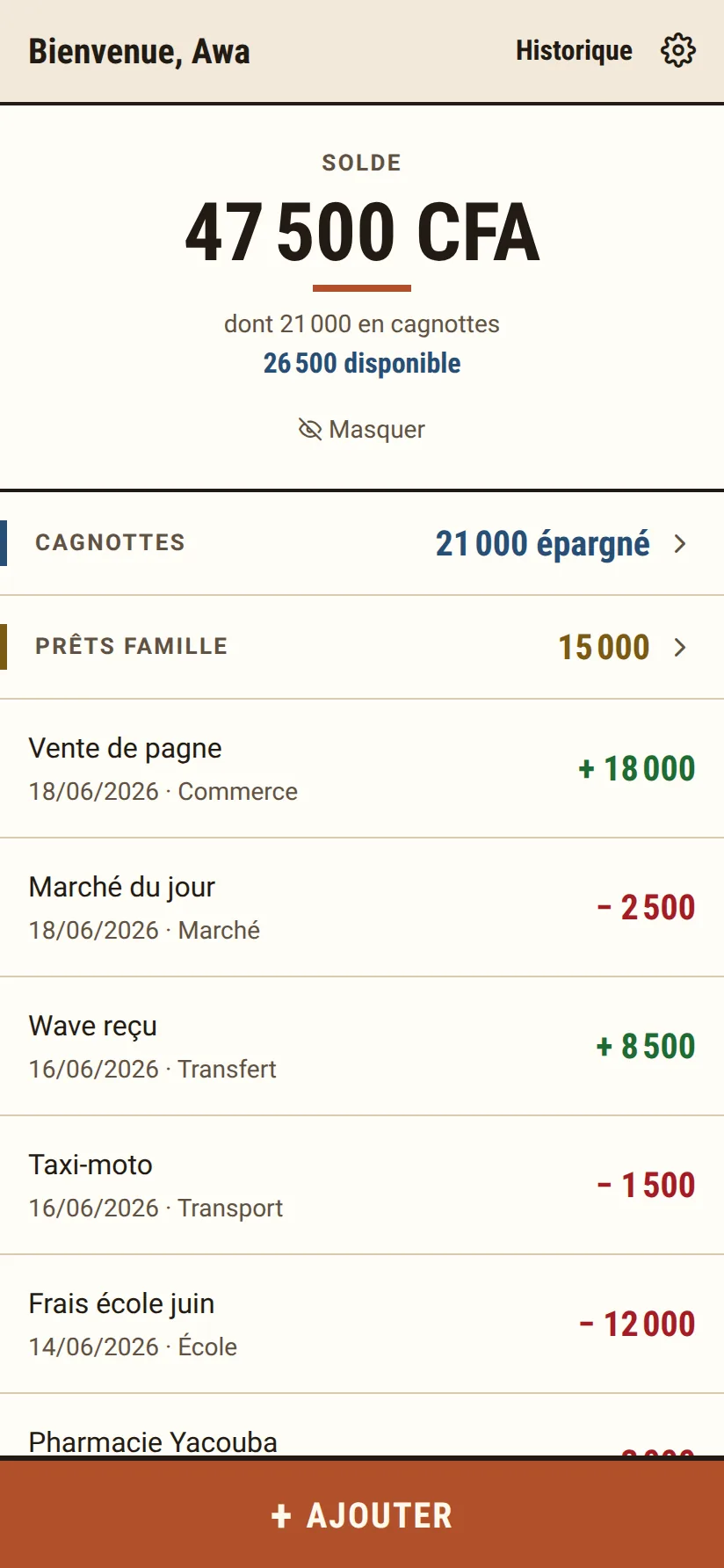Screen dimensions: 724x1568
Task: Tap the AJOUTER button
Action: coord(362,1514)
